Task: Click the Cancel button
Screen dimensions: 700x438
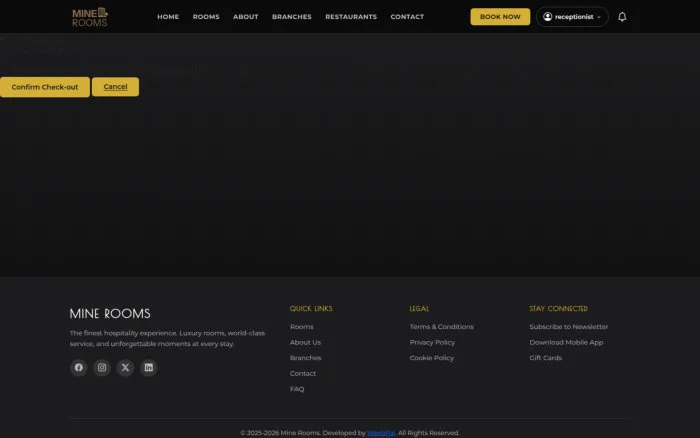Action: tap(115, 87)
